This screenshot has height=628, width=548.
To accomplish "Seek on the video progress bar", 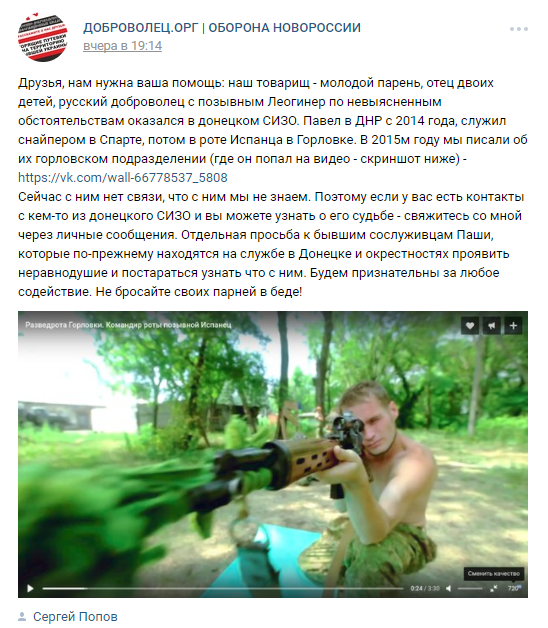I will tap(223, 588).
